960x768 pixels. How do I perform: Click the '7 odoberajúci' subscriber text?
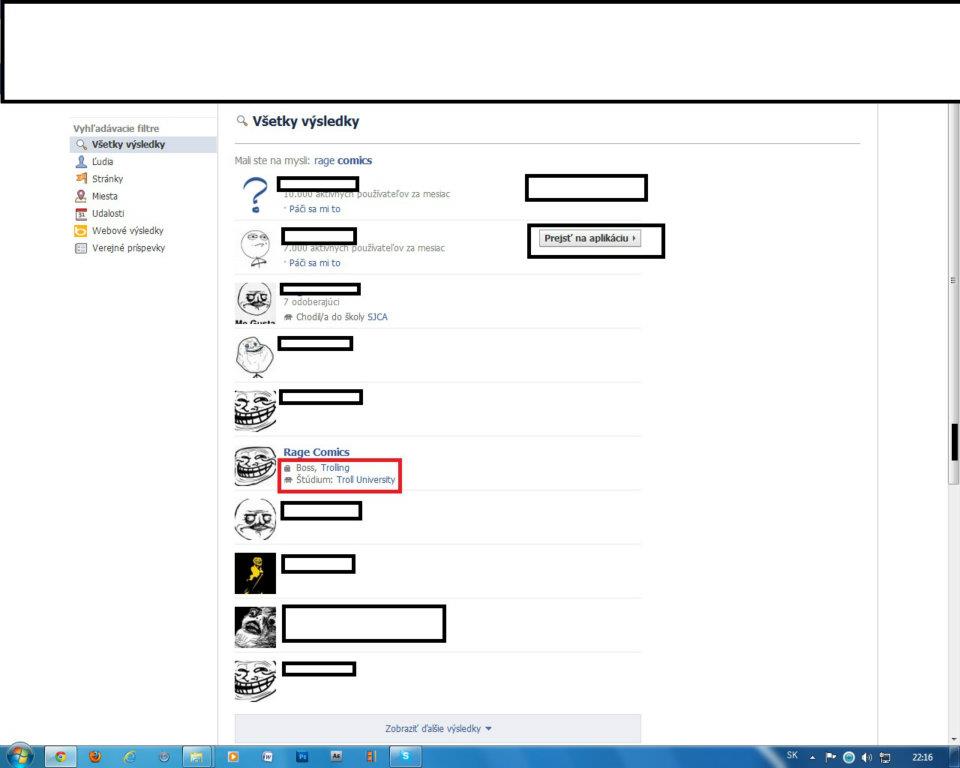click(311, 302)
